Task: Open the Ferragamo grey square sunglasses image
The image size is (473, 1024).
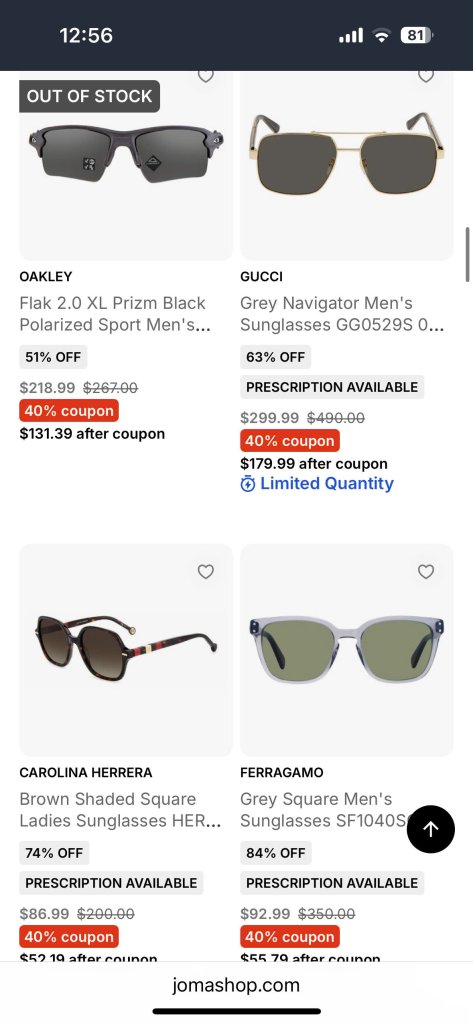Action: [x=346, y=649]
